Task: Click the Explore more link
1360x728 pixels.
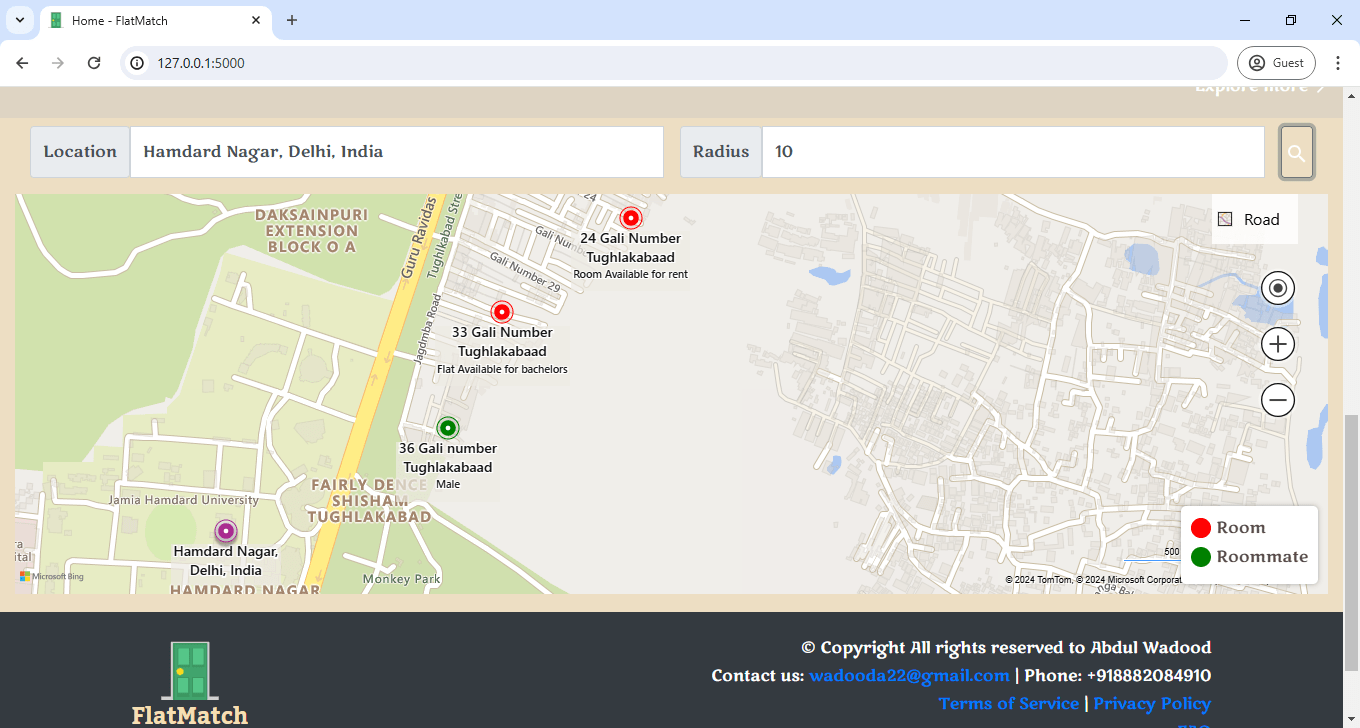Action: click(1260, 88)
